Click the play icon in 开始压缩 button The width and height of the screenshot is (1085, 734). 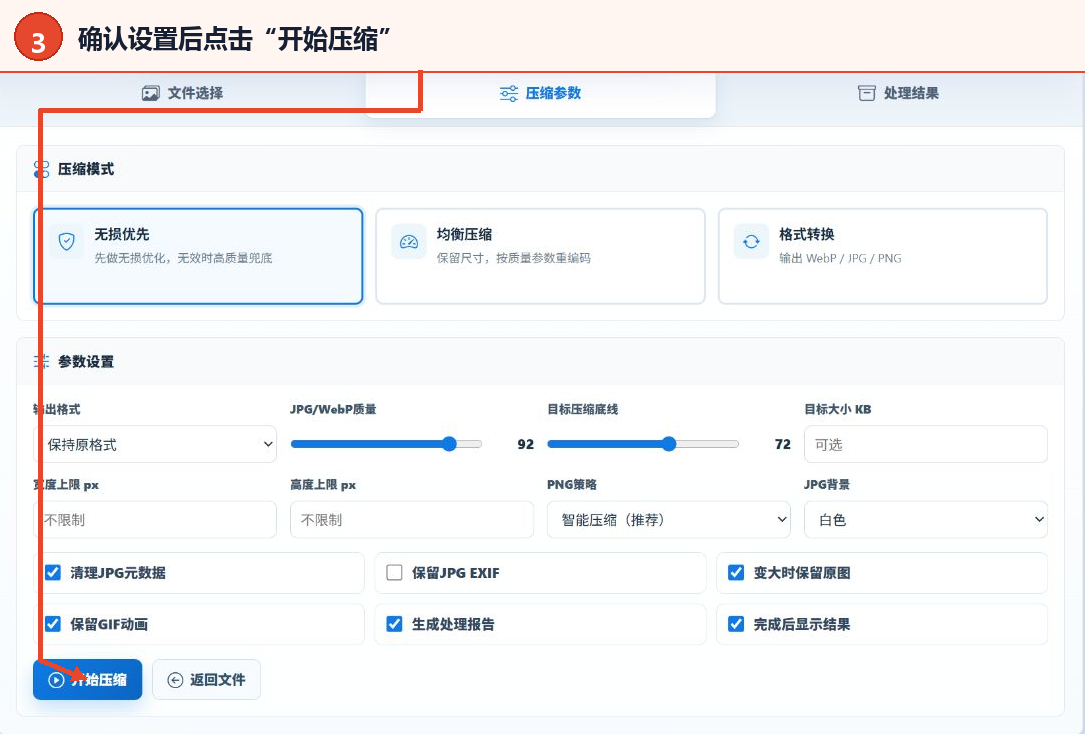pos(56,680)
